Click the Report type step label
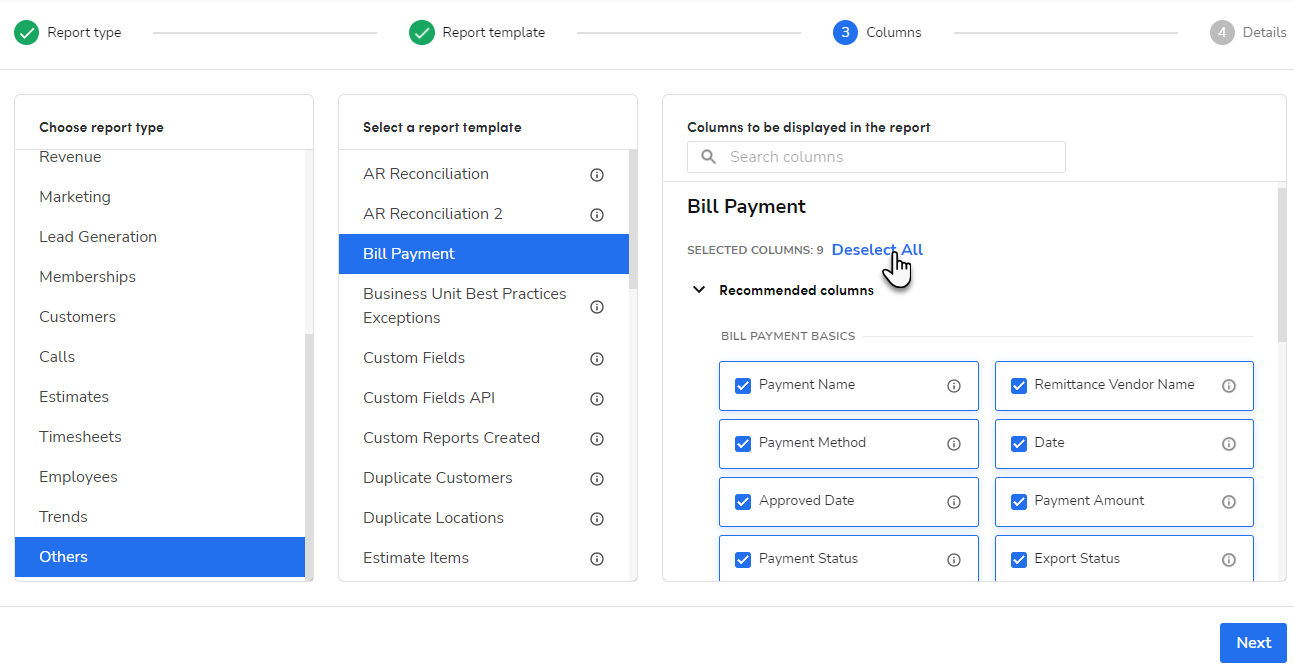Screen dimensions: 1294x669 pos(84,33)
